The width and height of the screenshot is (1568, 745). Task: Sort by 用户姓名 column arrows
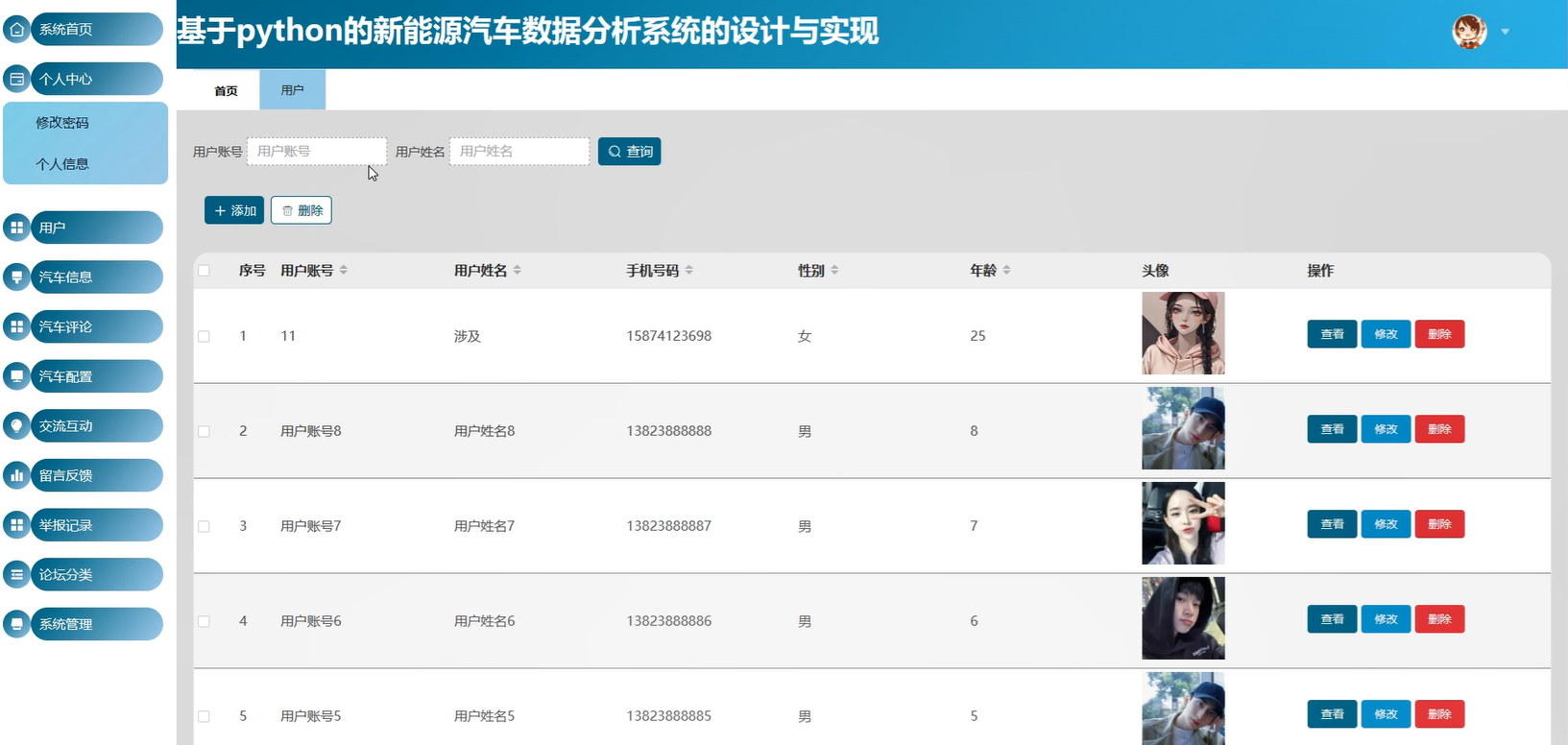517,271
